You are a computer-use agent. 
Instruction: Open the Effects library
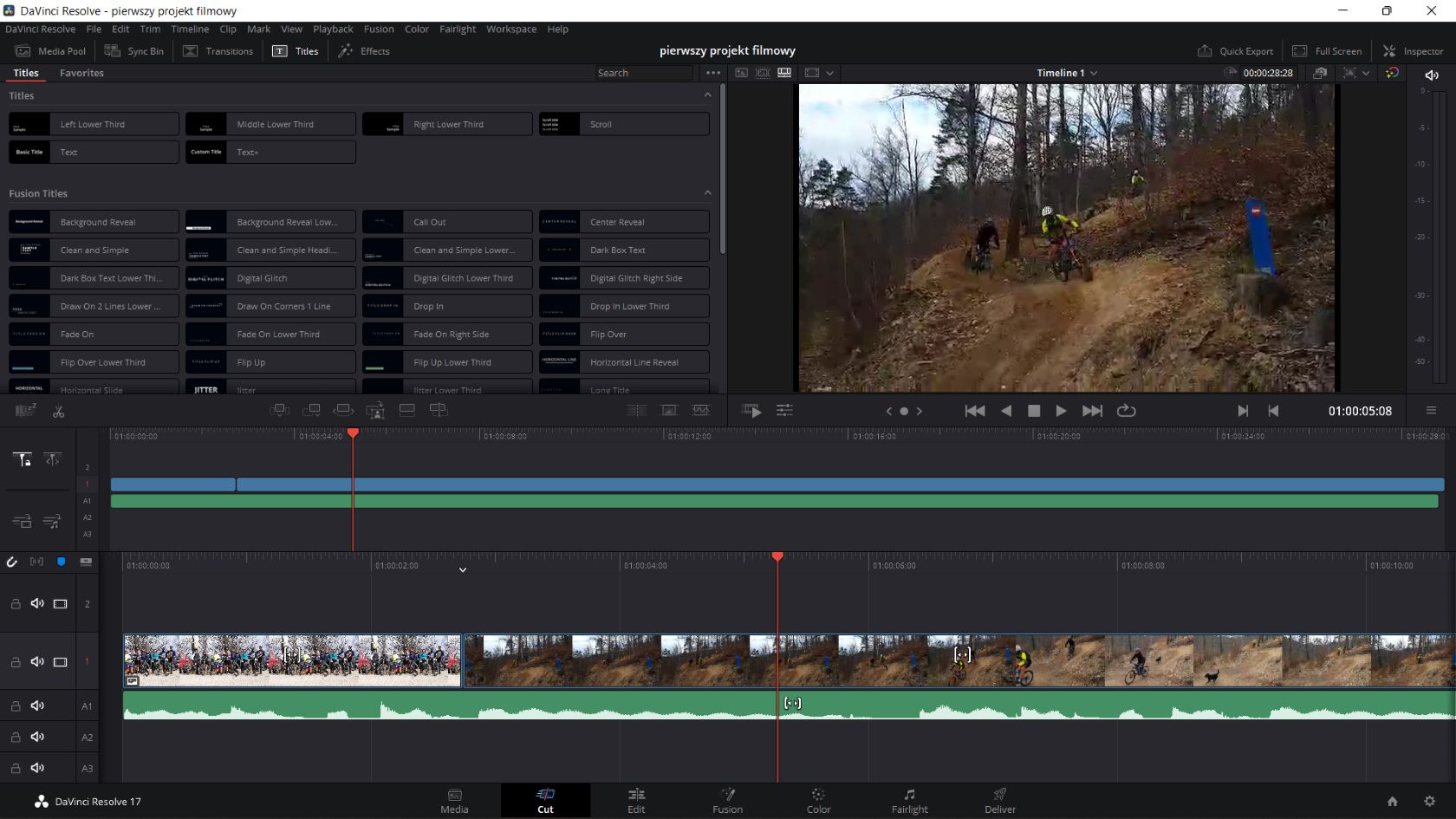[364, 51]
